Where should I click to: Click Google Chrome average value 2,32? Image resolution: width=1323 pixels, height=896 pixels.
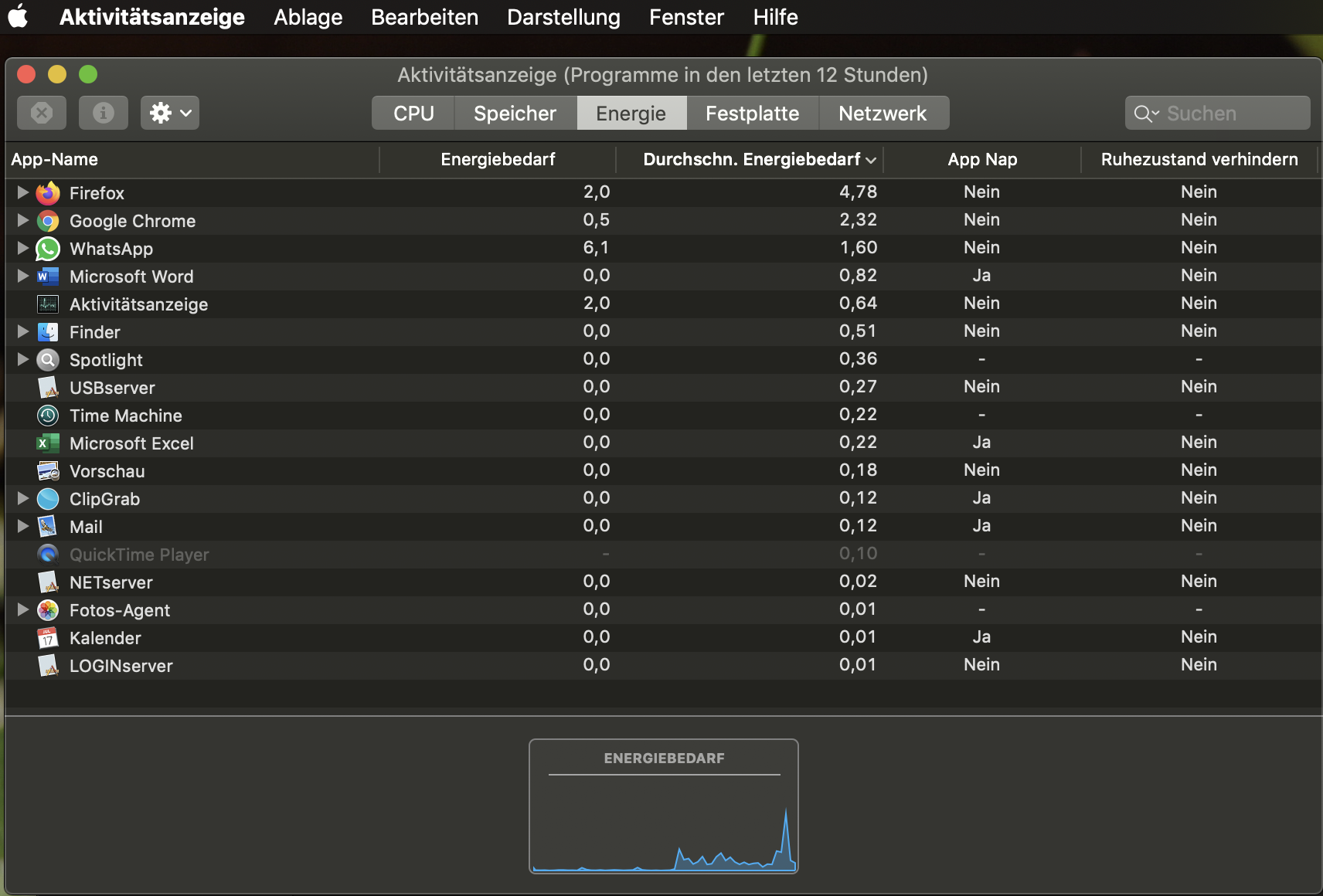pyautogui.click(x=859, y=220)
